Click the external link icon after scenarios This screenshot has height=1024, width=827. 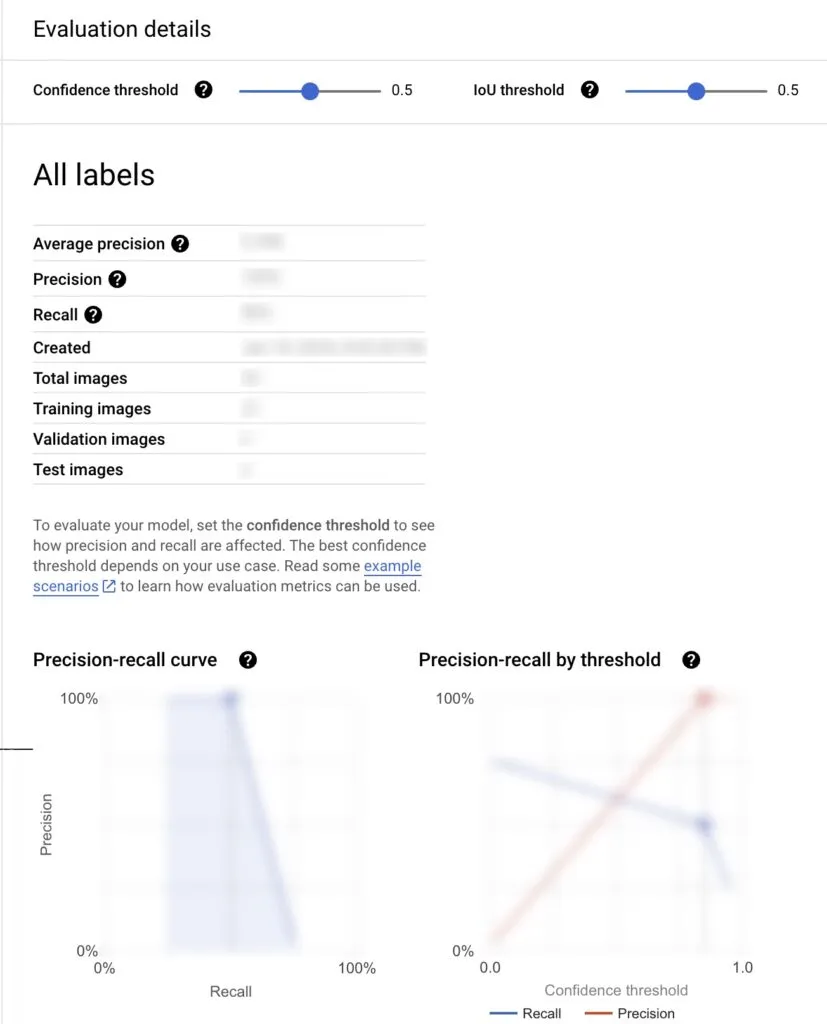tap(109, 586)
